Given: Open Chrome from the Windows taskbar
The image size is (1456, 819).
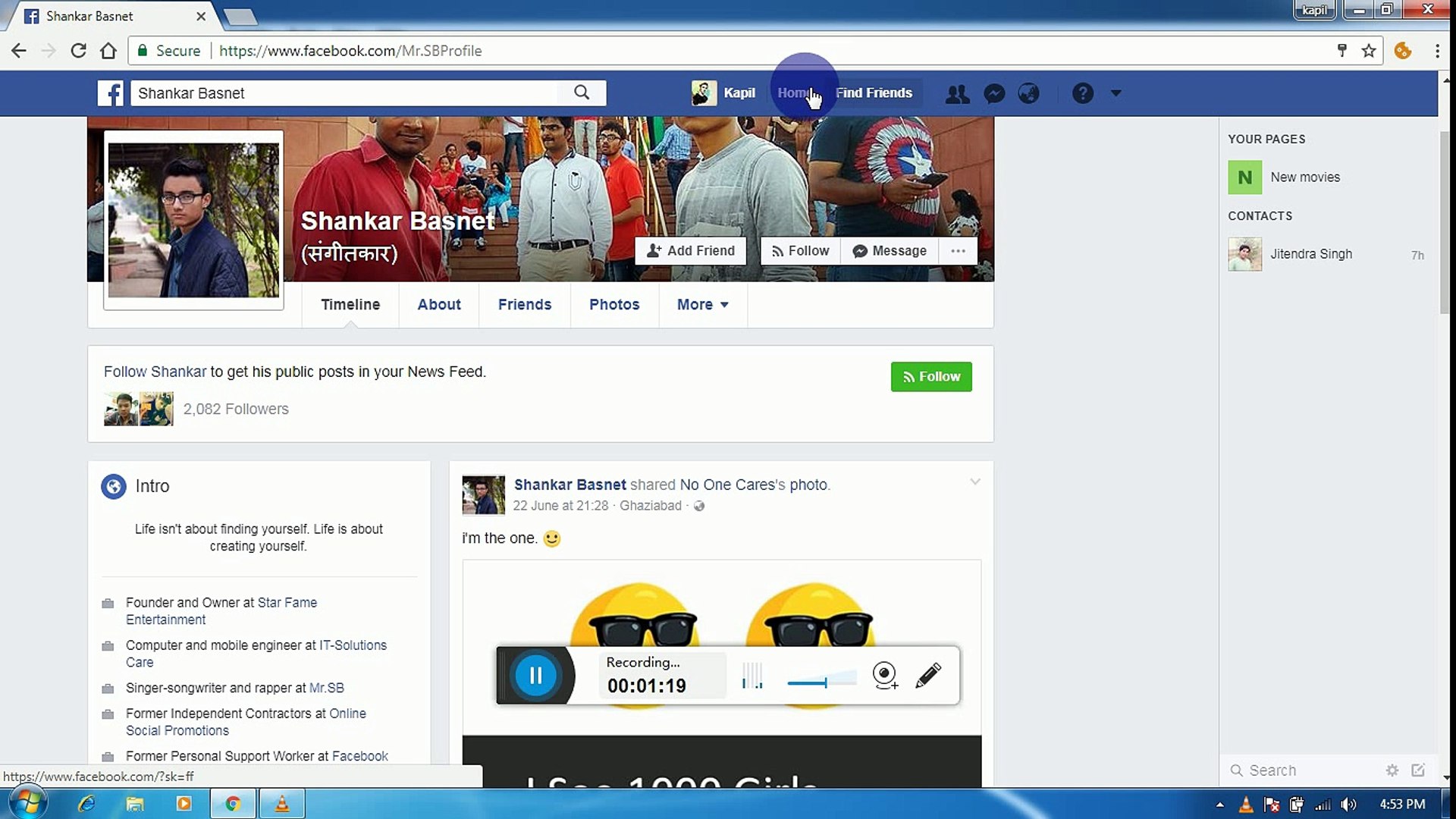Looking at the screenshot, I should pos(233,803).
